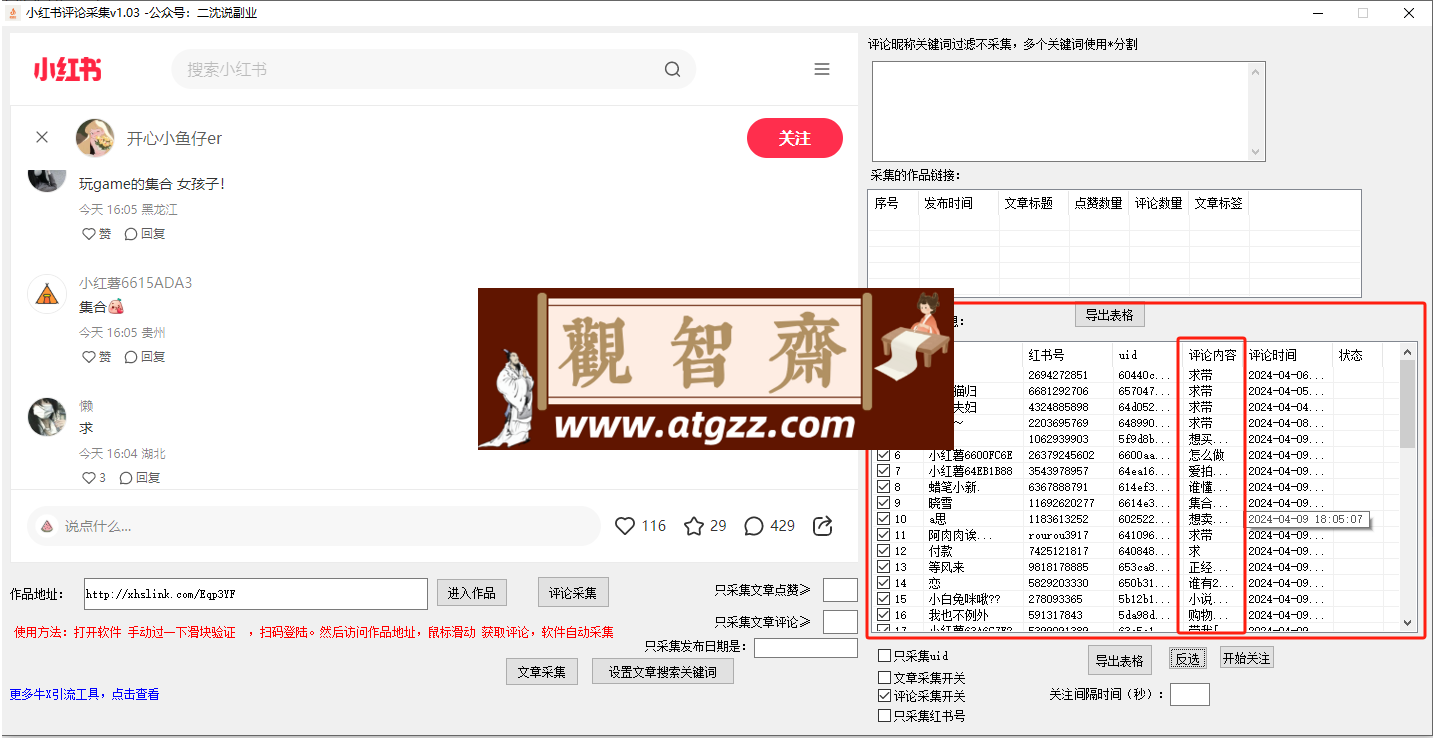Open the tent avatar of 小红薯6615ADA3
The height and width of the screenshot is (738, 1433).
46,294
